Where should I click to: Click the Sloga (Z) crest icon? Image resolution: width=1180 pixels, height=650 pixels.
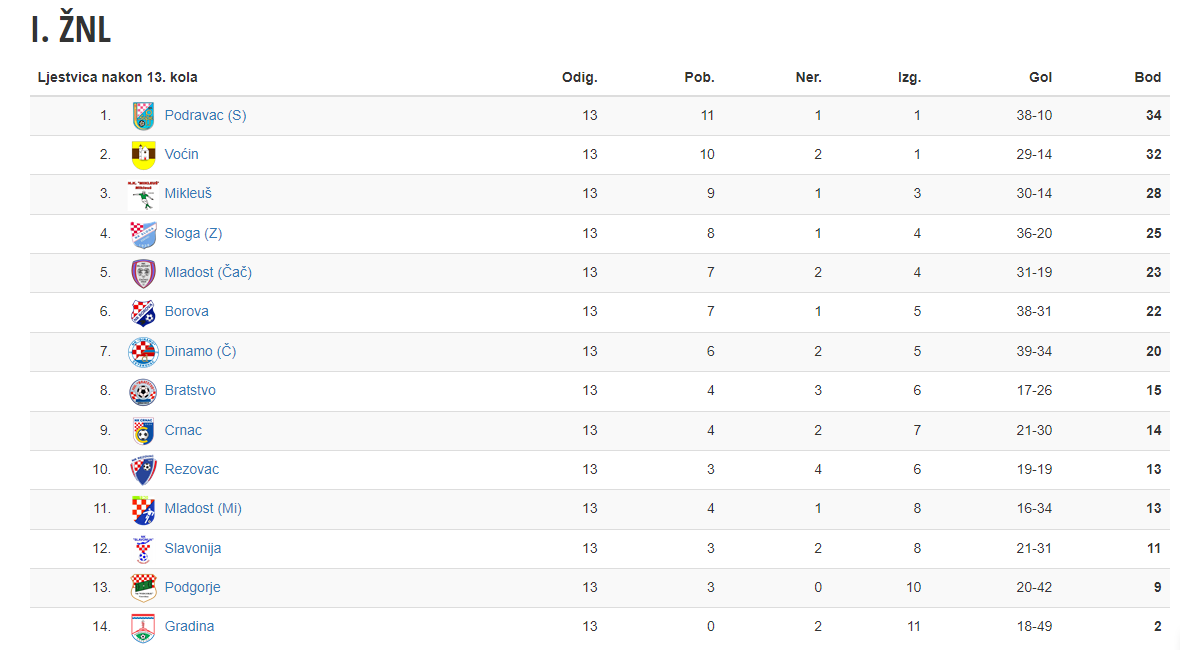(x=143, y=234)
